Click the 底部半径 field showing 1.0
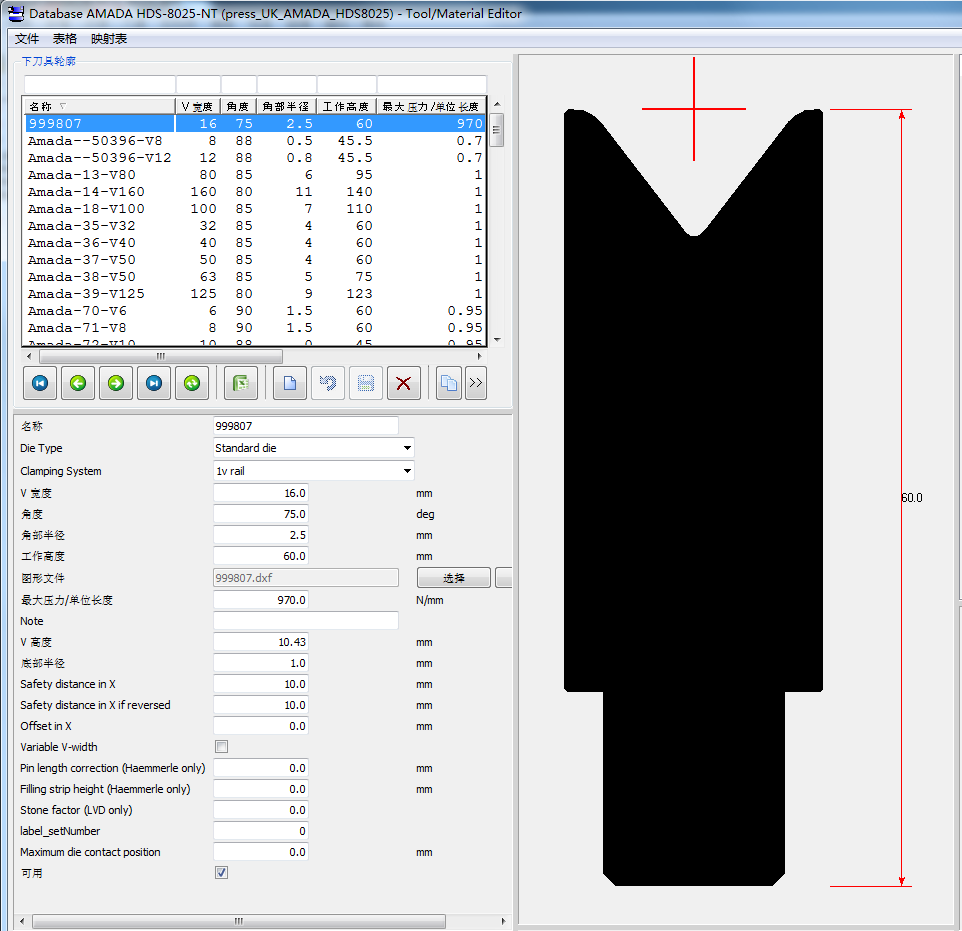The image size is (962, 931). click(x=261, y=663)
